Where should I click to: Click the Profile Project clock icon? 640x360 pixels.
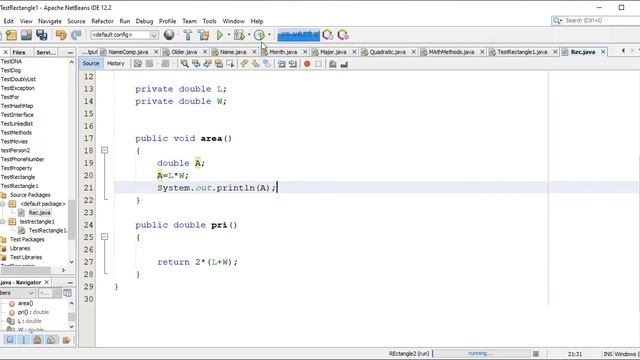[x=259, y=35]
